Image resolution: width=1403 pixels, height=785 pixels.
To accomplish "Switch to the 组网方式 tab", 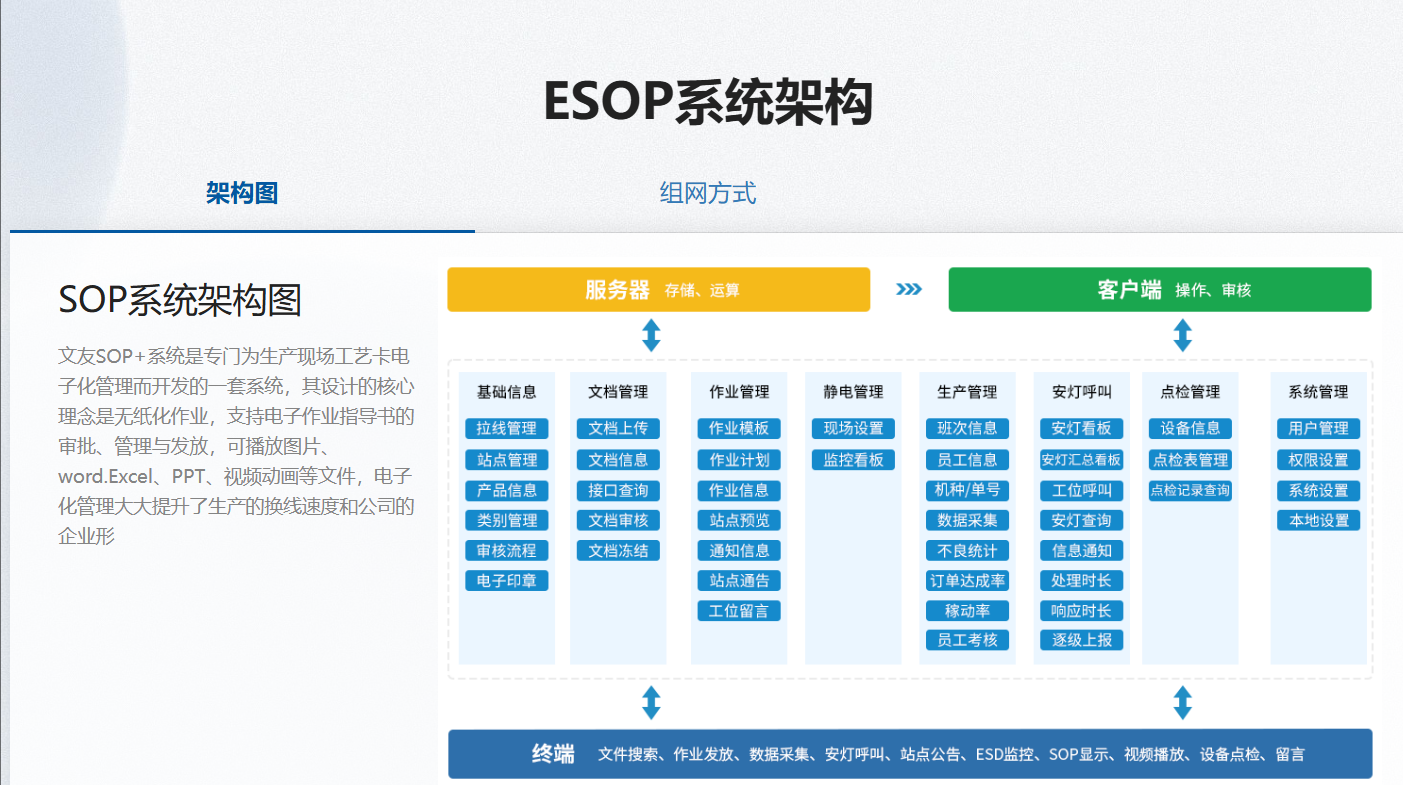I will click(707, 193).
